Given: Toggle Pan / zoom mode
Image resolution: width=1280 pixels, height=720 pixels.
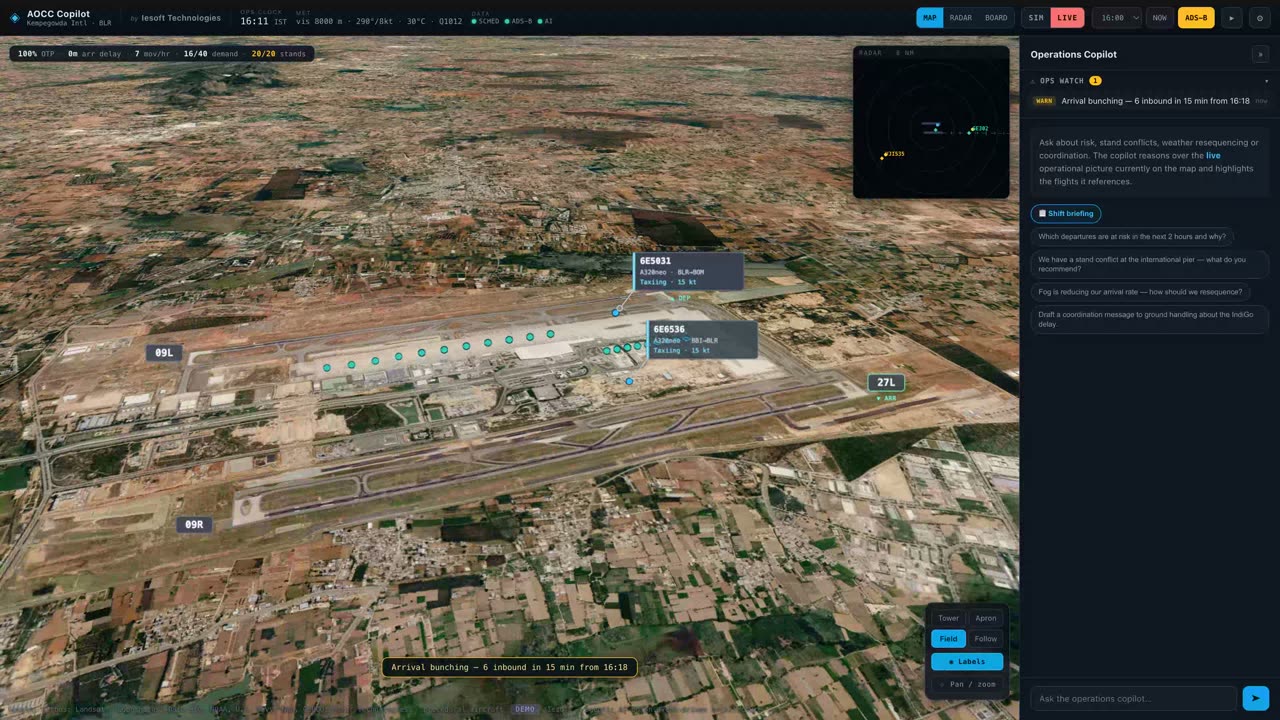Looking at the screenshot, I should click(x=967, y=684).
